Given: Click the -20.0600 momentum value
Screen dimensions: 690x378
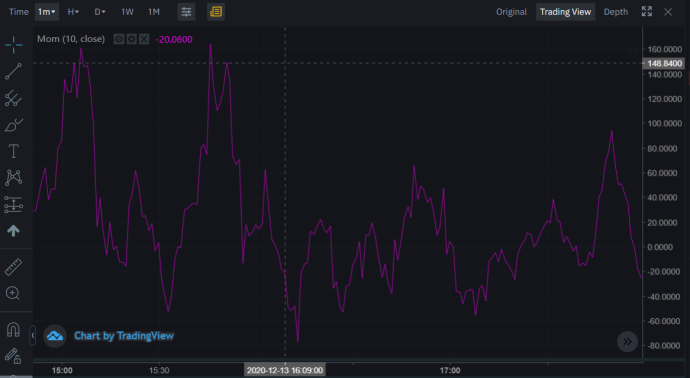Looking at the screenshot, I should coord(174,40).
